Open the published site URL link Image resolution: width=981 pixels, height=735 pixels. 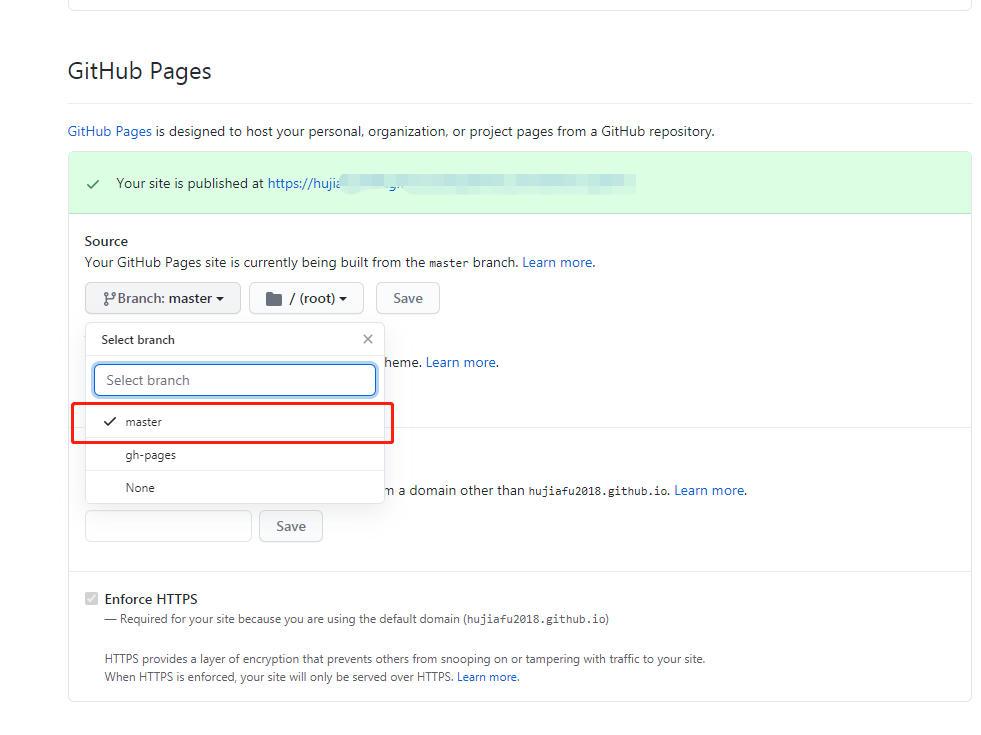(x=451, y=183)
